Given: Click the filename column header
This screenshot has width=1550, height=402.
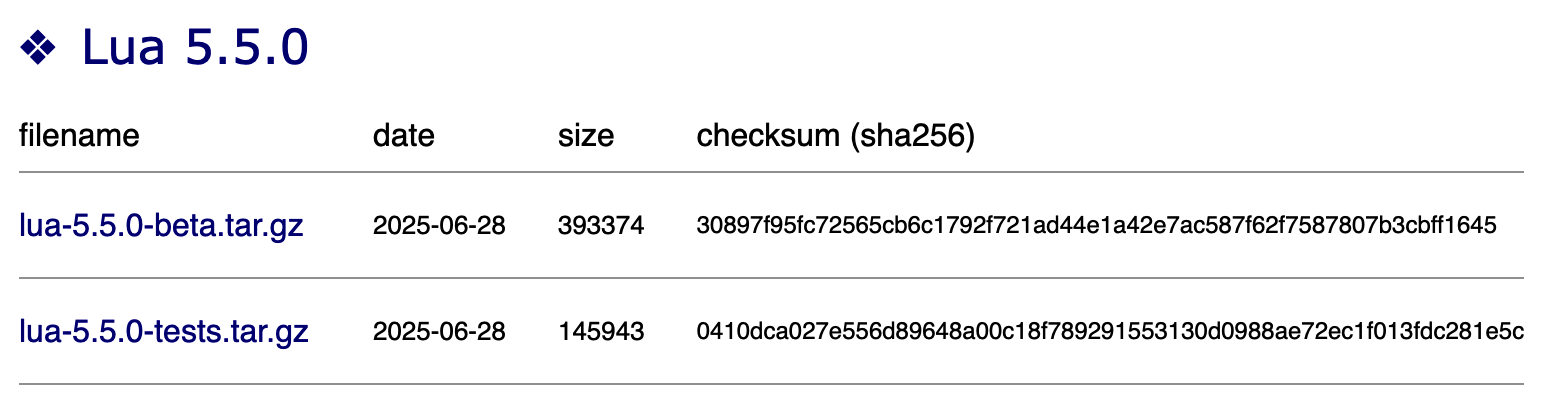Looking at the screenshot, I should coord(79,135).
